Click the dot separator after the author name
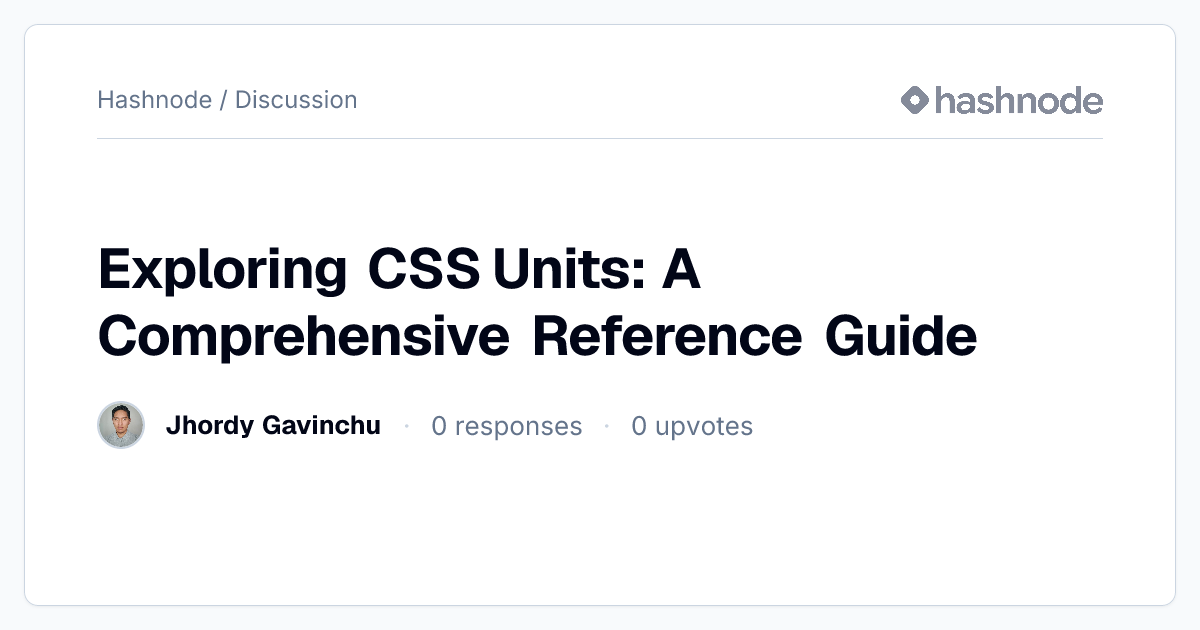The image size is (1200, 630). pos(407,427)
